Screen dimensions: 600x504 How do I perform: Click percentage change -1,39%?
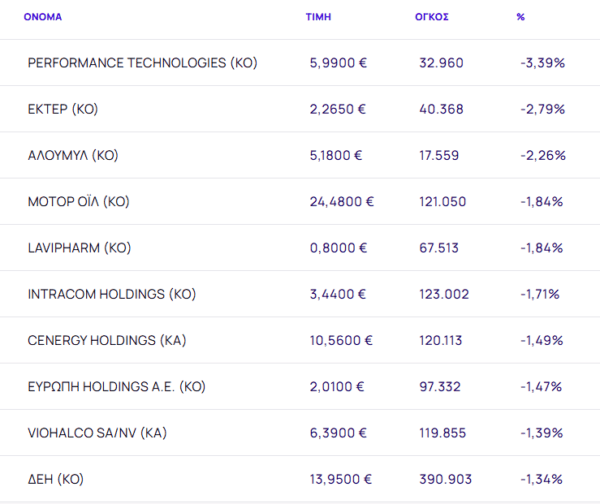point(542,433)
